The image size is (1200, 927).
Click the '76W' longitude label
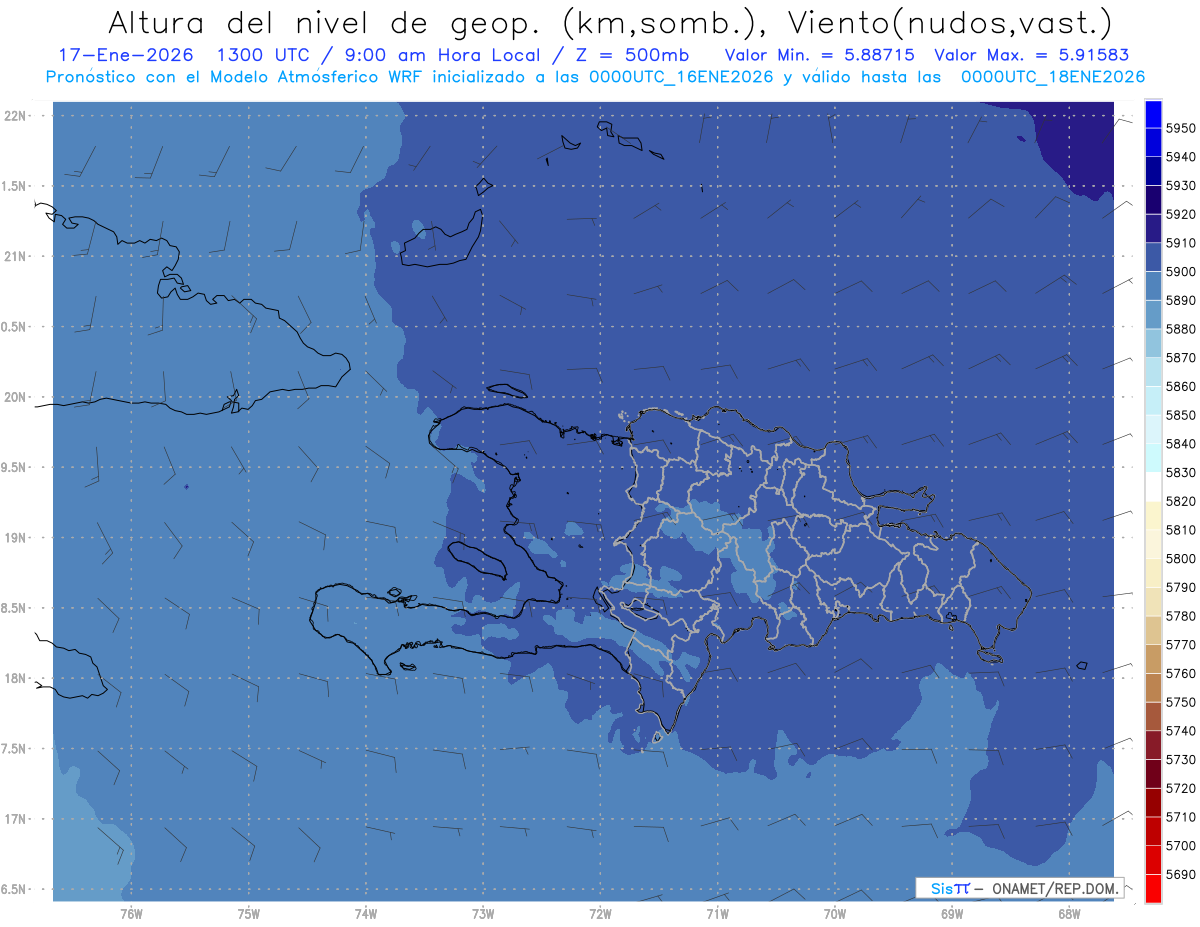click(x=131, y=914)
